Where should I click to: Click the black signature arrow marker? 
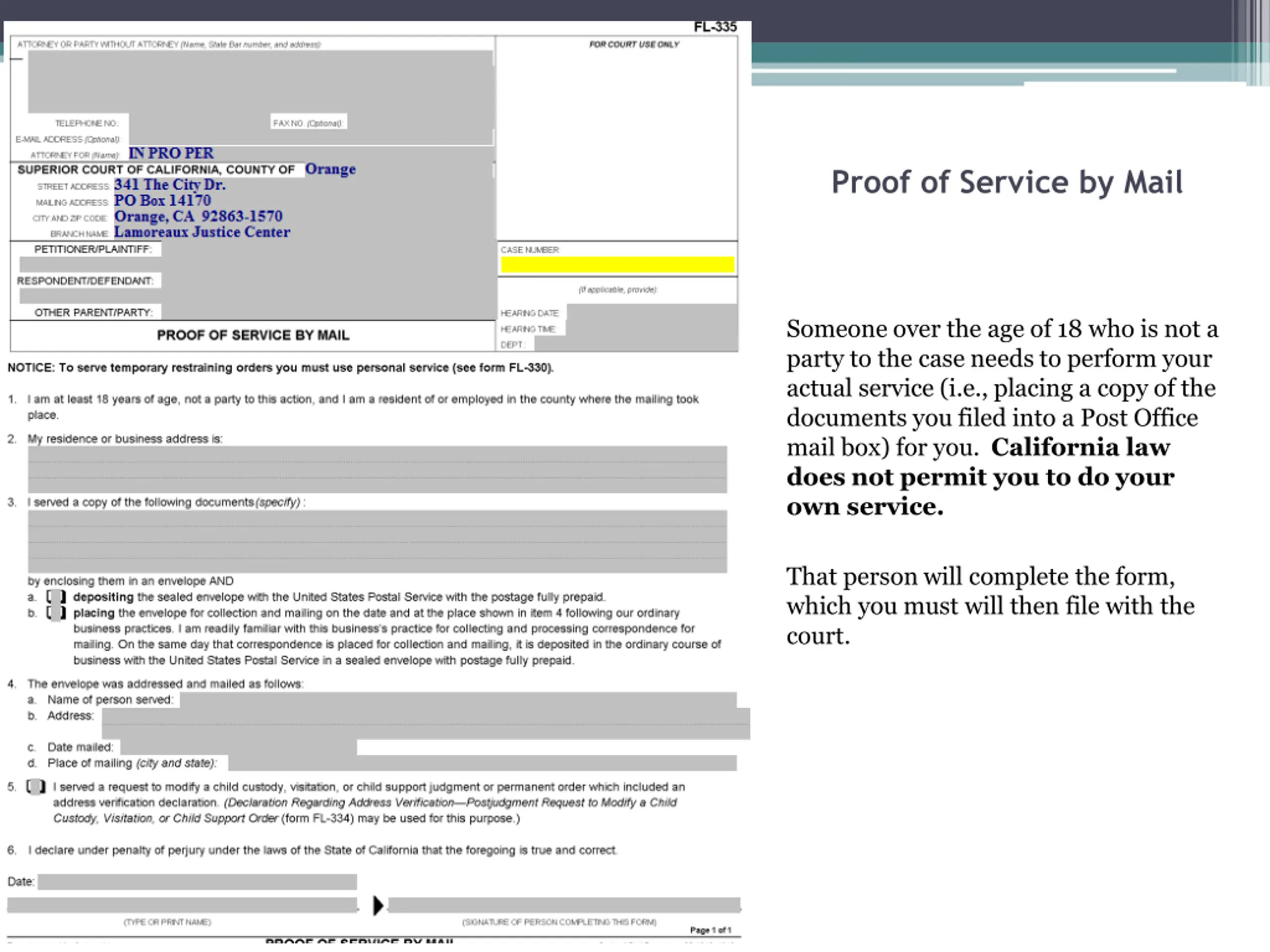378,905
